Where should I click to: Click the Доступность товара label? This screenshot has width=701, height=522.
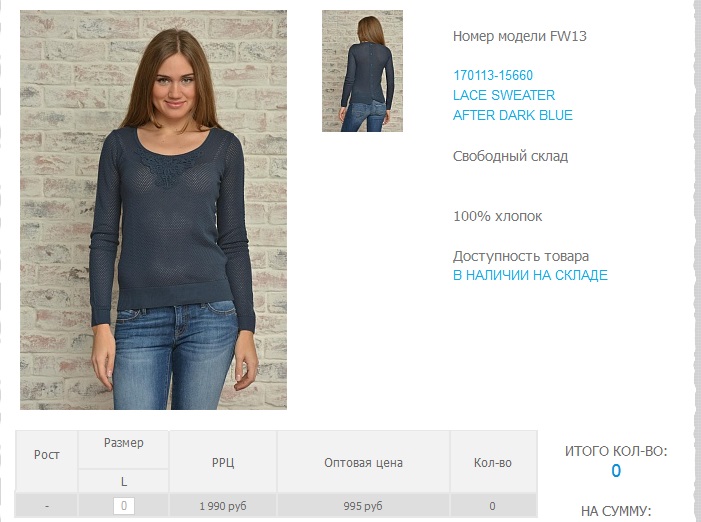click(521, 257)
